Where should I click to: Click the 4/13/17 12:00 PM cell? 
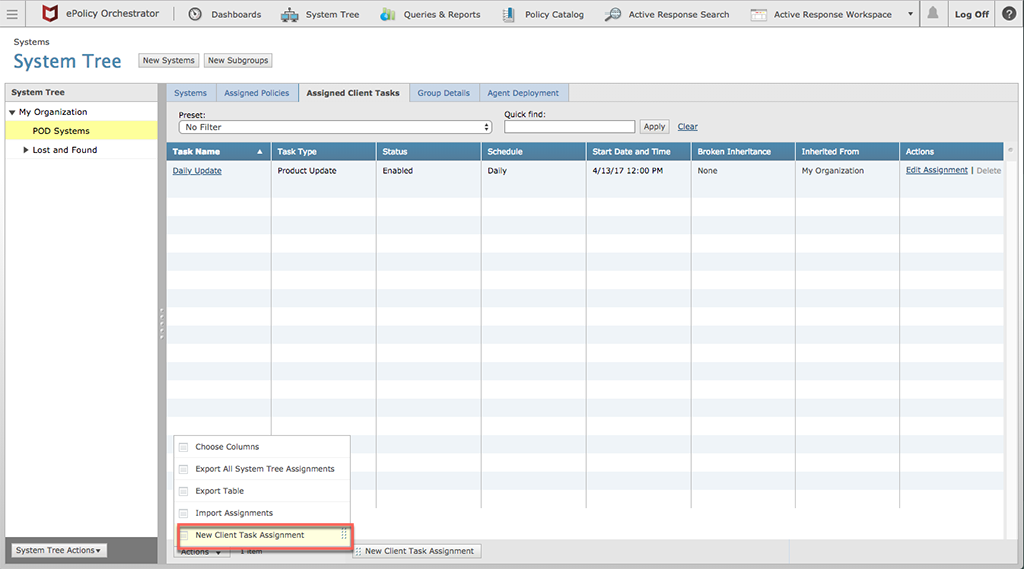(628, 171)
